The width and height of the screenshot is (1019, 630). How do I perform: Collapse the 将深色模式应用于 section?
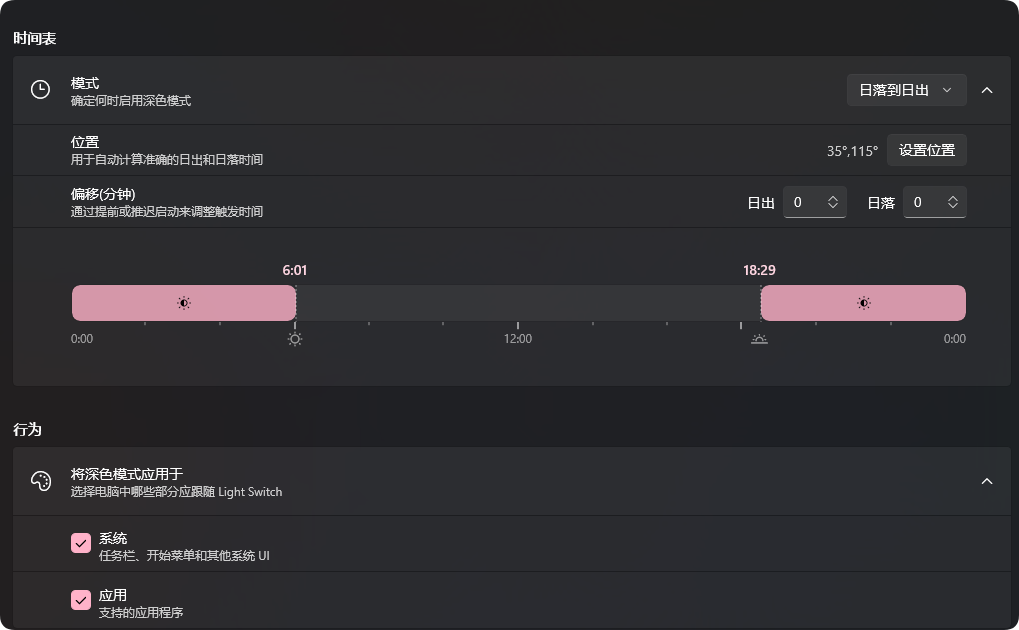tap(987, 481)
